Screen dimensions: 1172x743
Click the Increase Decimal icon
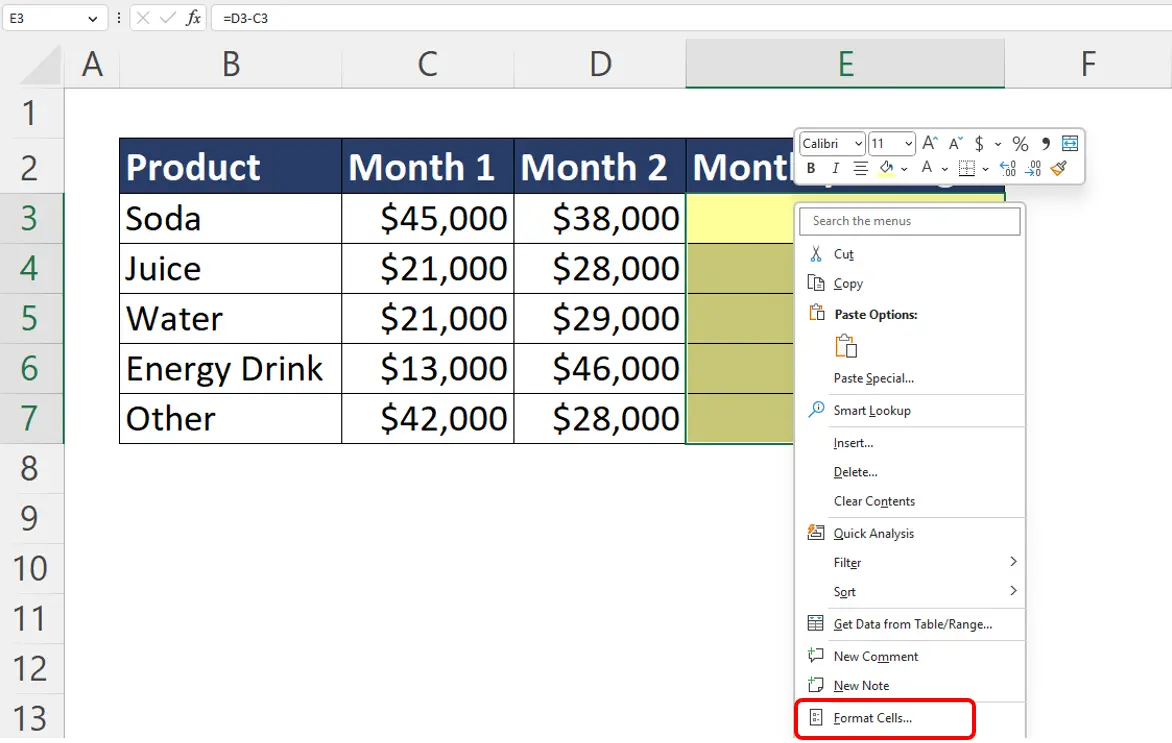1007,168
